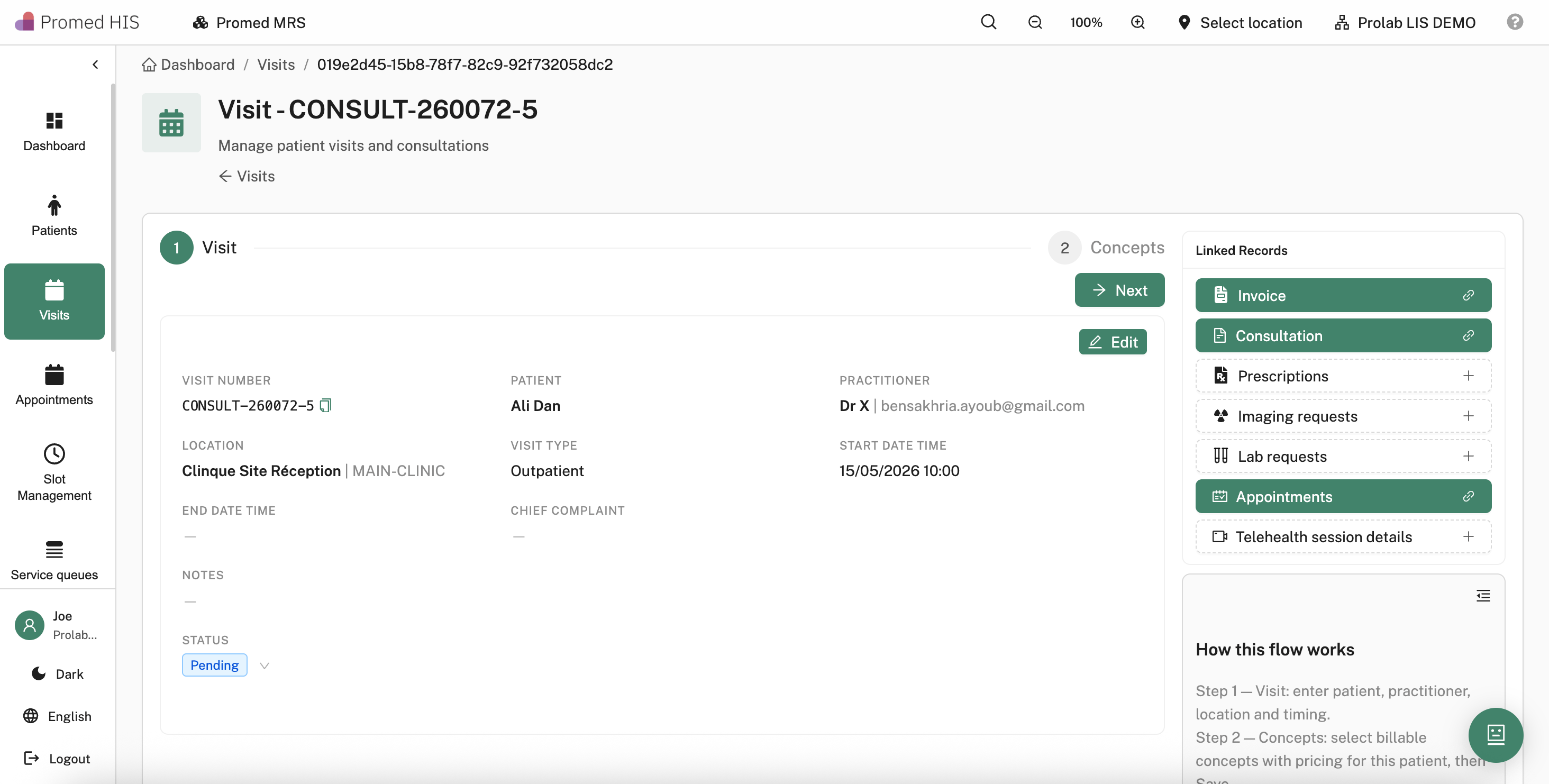Click Visits in the breadcrumb

(276, 65)
